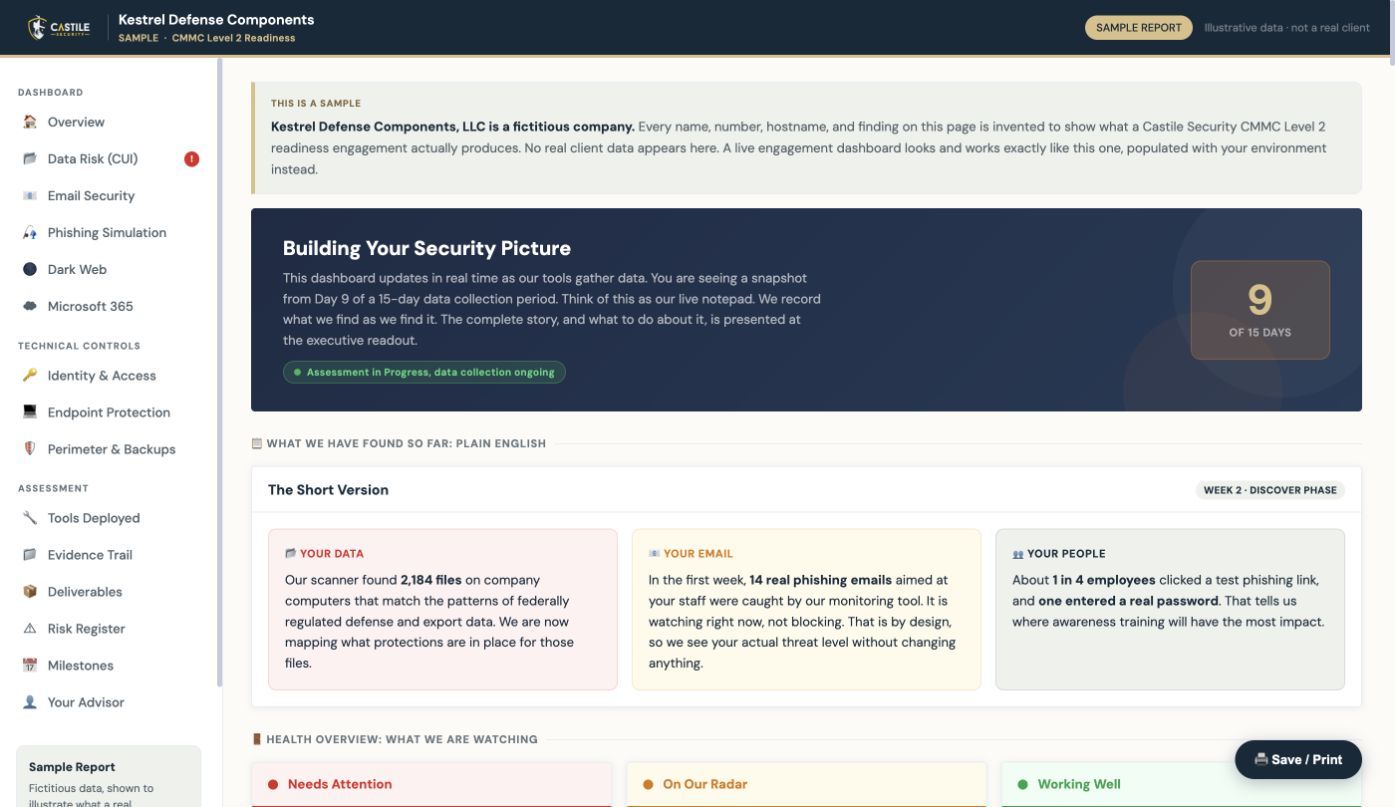Click the Endpoint Protection laptop icon
This screenshot has height=807, width=1395.
[30, 412]
